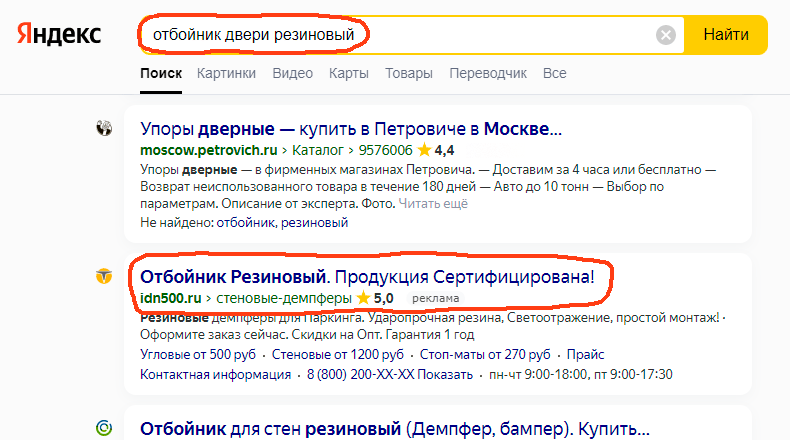Click the idn500.ru green domain link
Viewport: 790px width, 440px height.
pyautogui.click(x=170, y=298)
